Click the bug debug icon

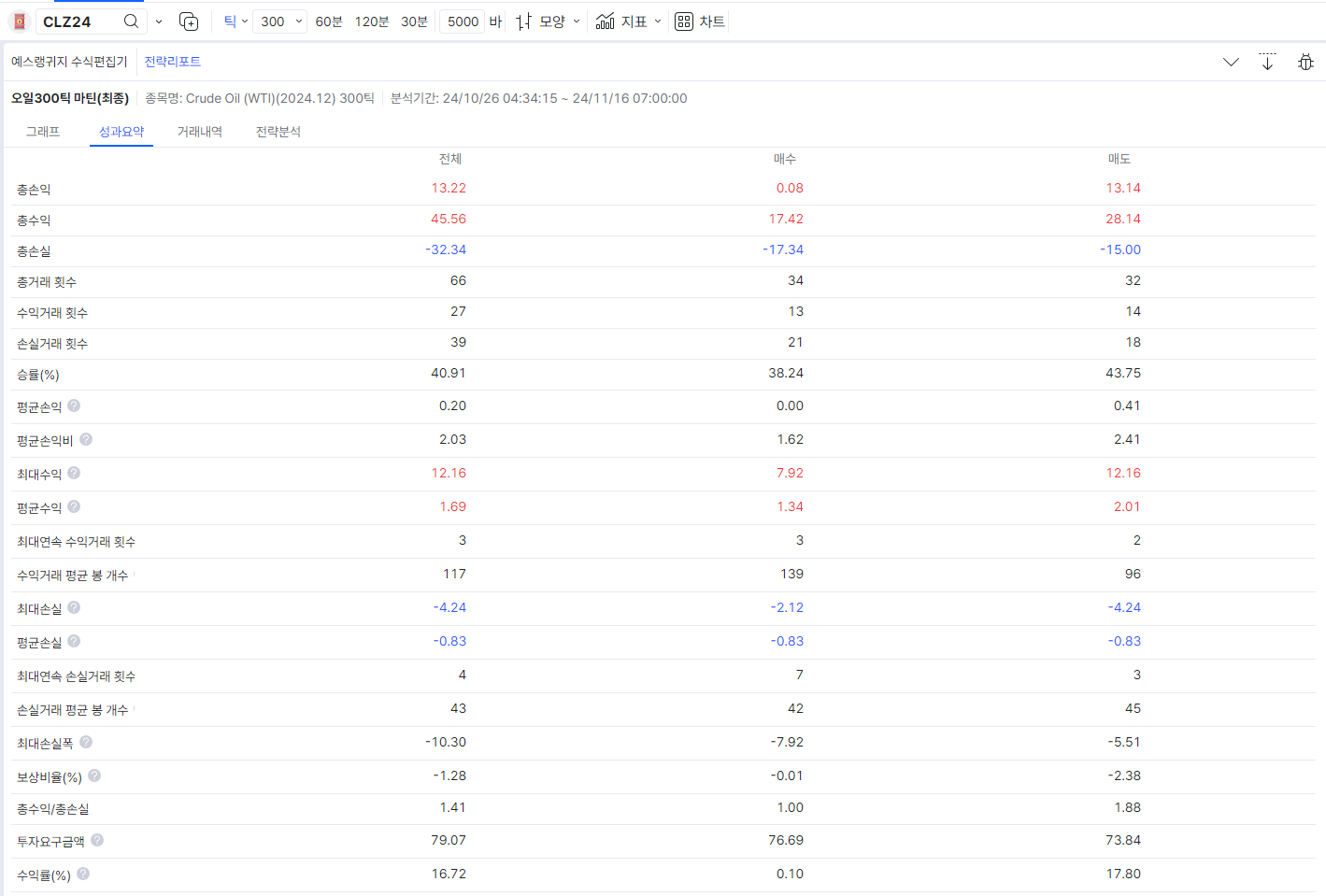click(1305, 63)
